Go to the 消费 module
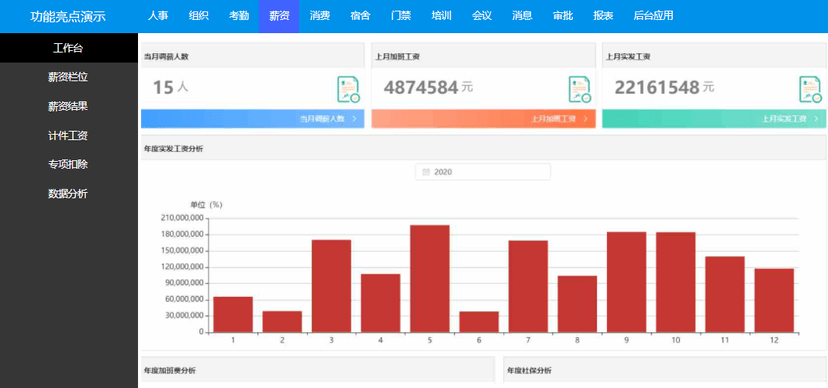This screenshot has width=828, height=388. [320, 16]
